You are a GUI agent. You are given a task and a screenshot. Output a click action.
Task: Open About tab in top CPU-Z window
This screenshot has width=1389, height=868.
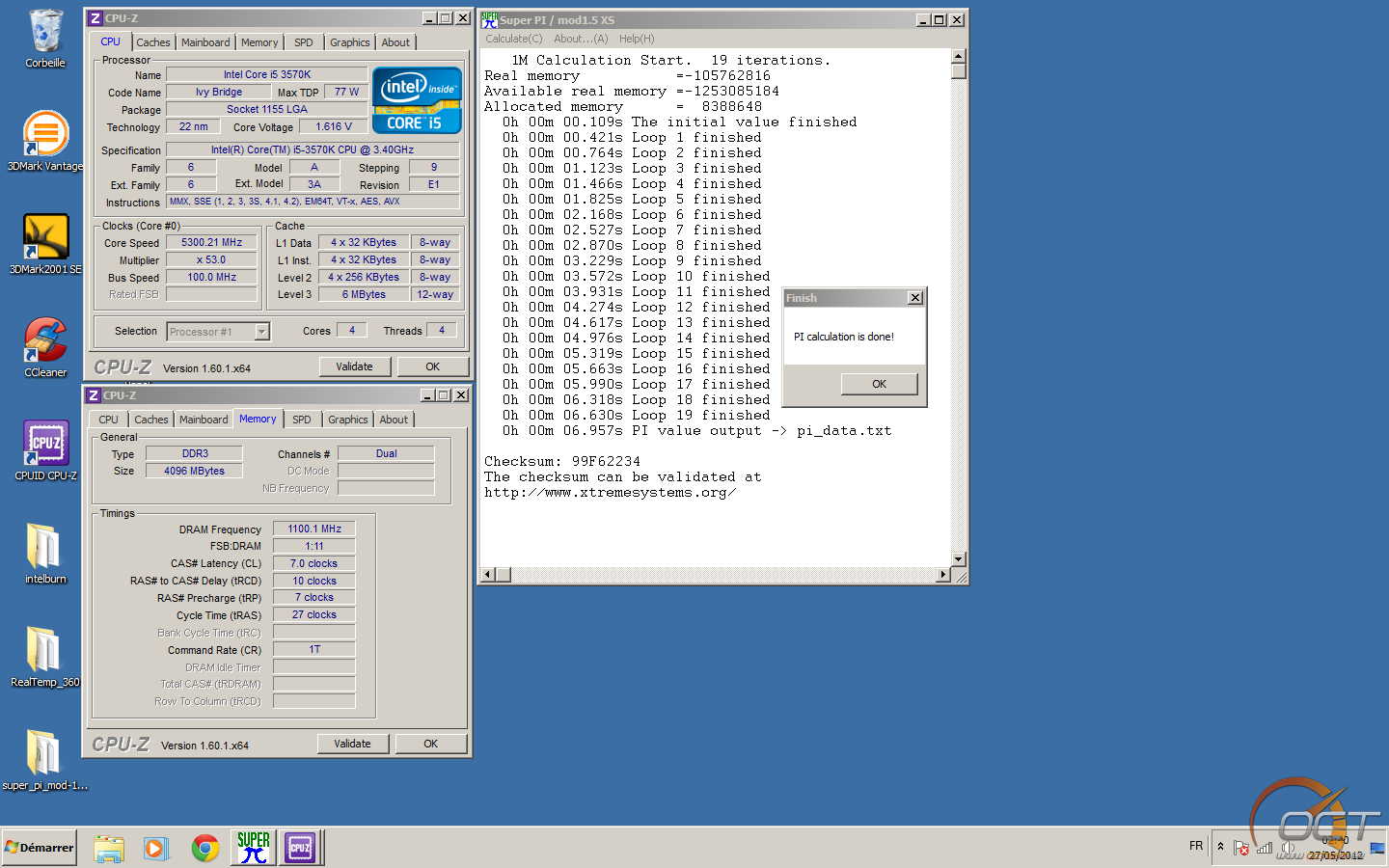tap(395, 42)
